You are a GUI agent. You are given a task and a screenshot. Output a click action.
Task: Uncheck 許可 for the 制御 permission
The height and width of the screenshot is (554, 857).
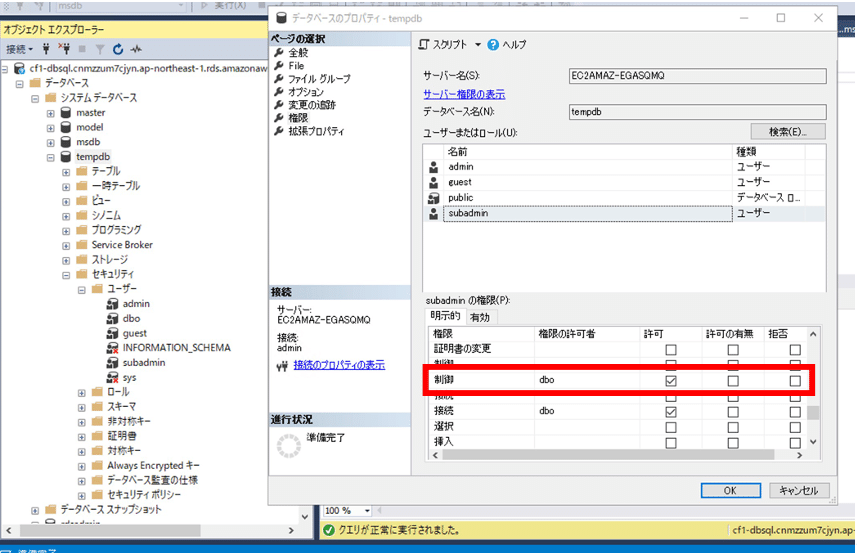point(671,381)
